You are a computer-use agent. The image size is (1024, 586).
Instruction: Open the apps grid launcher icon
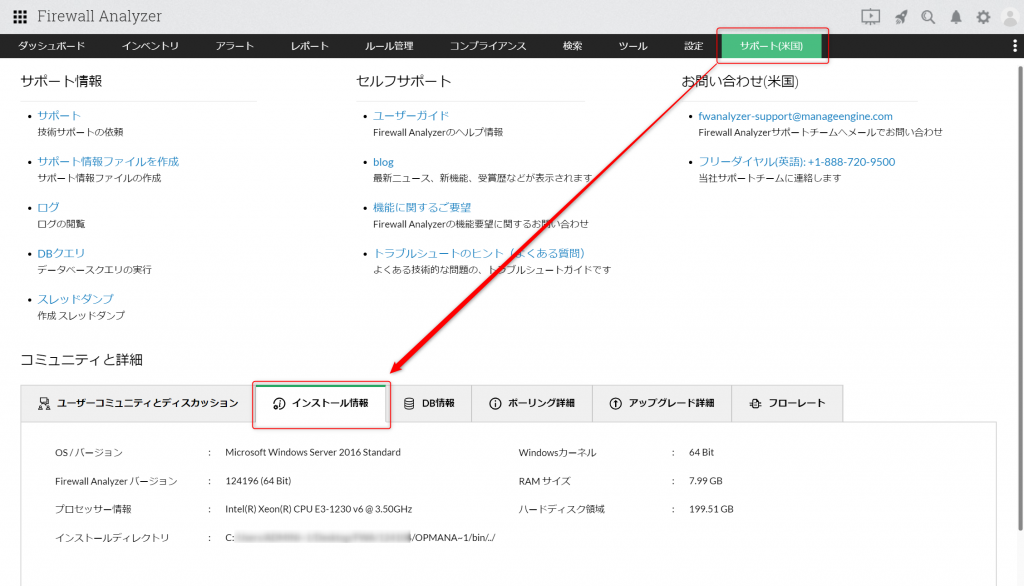(x=20, y=16)
